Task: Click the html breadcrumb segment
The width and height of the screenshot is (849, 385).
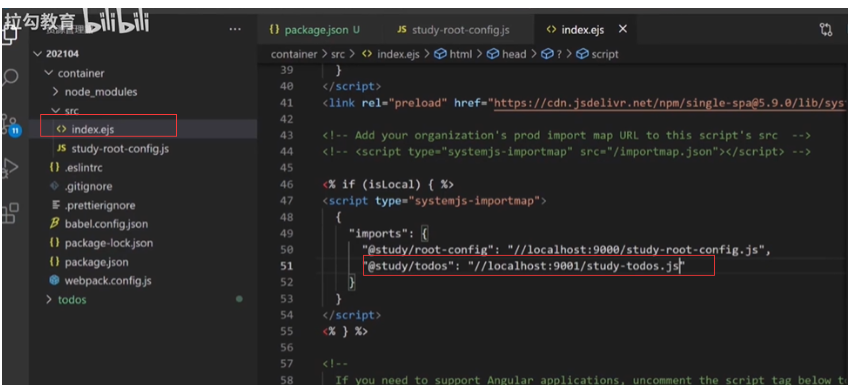Action: [461, 54]
